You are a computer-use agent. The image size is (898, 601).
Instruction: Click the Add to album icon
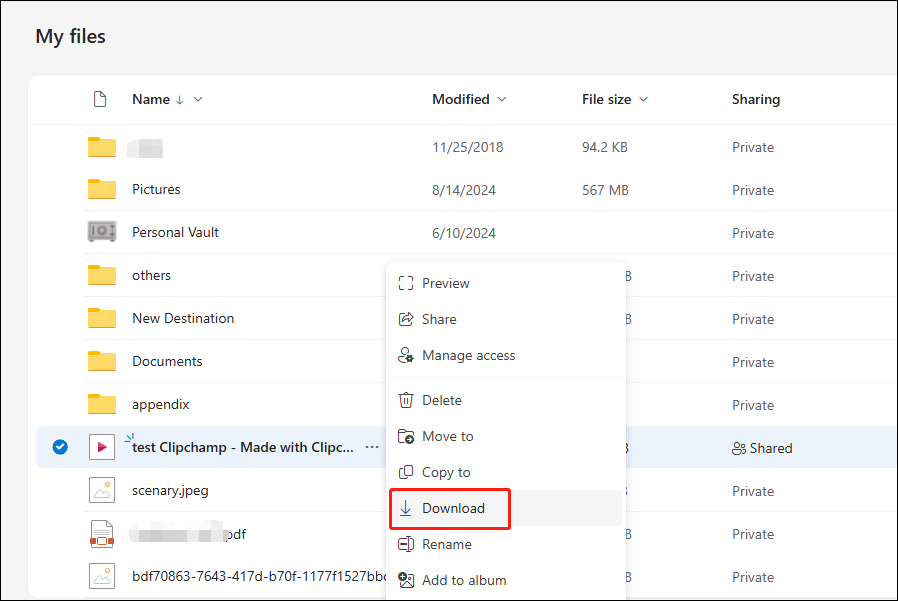pos(406,580)
